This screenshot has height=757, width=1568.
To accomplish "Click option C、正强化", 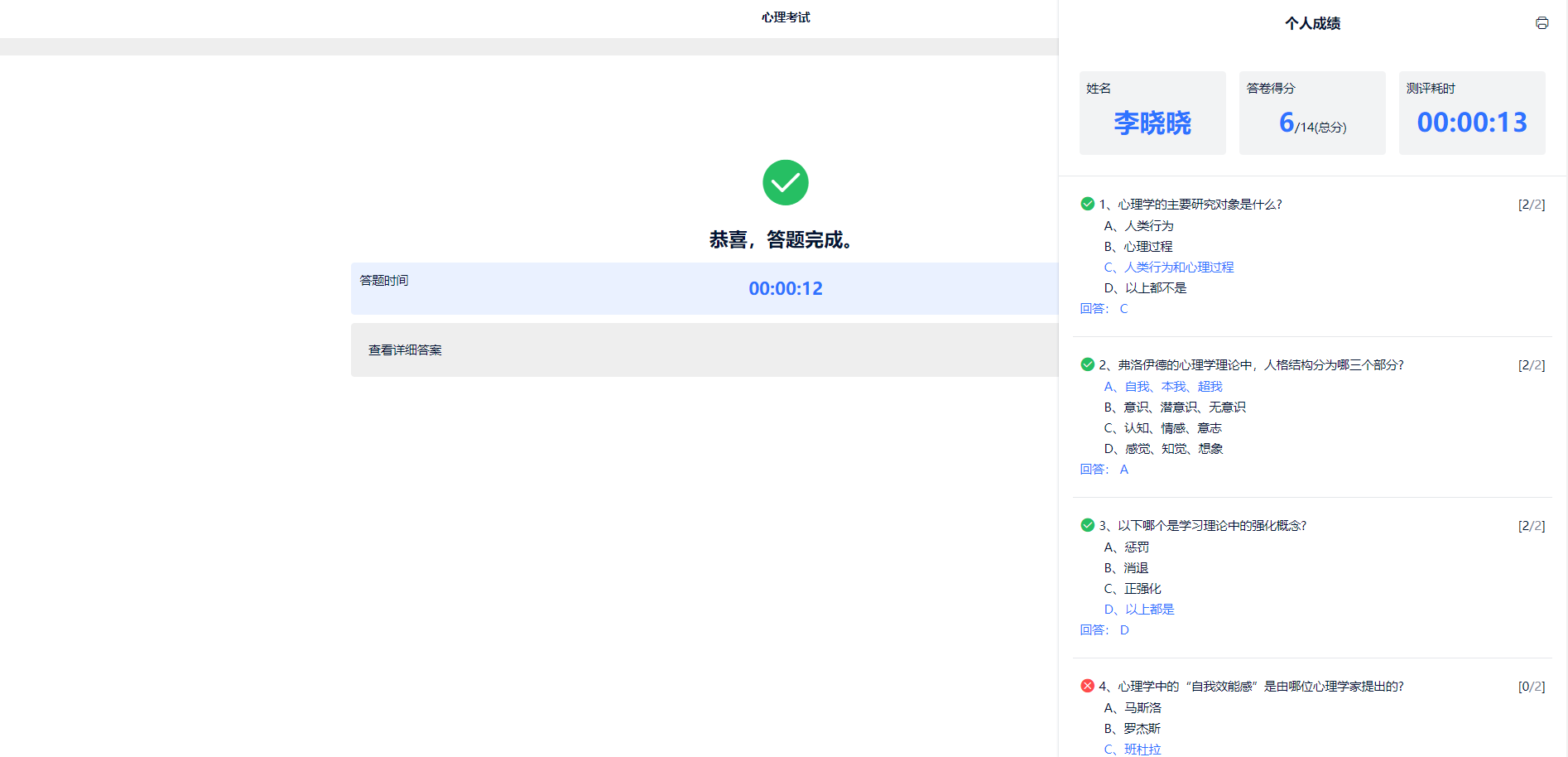I will 1133,588.
